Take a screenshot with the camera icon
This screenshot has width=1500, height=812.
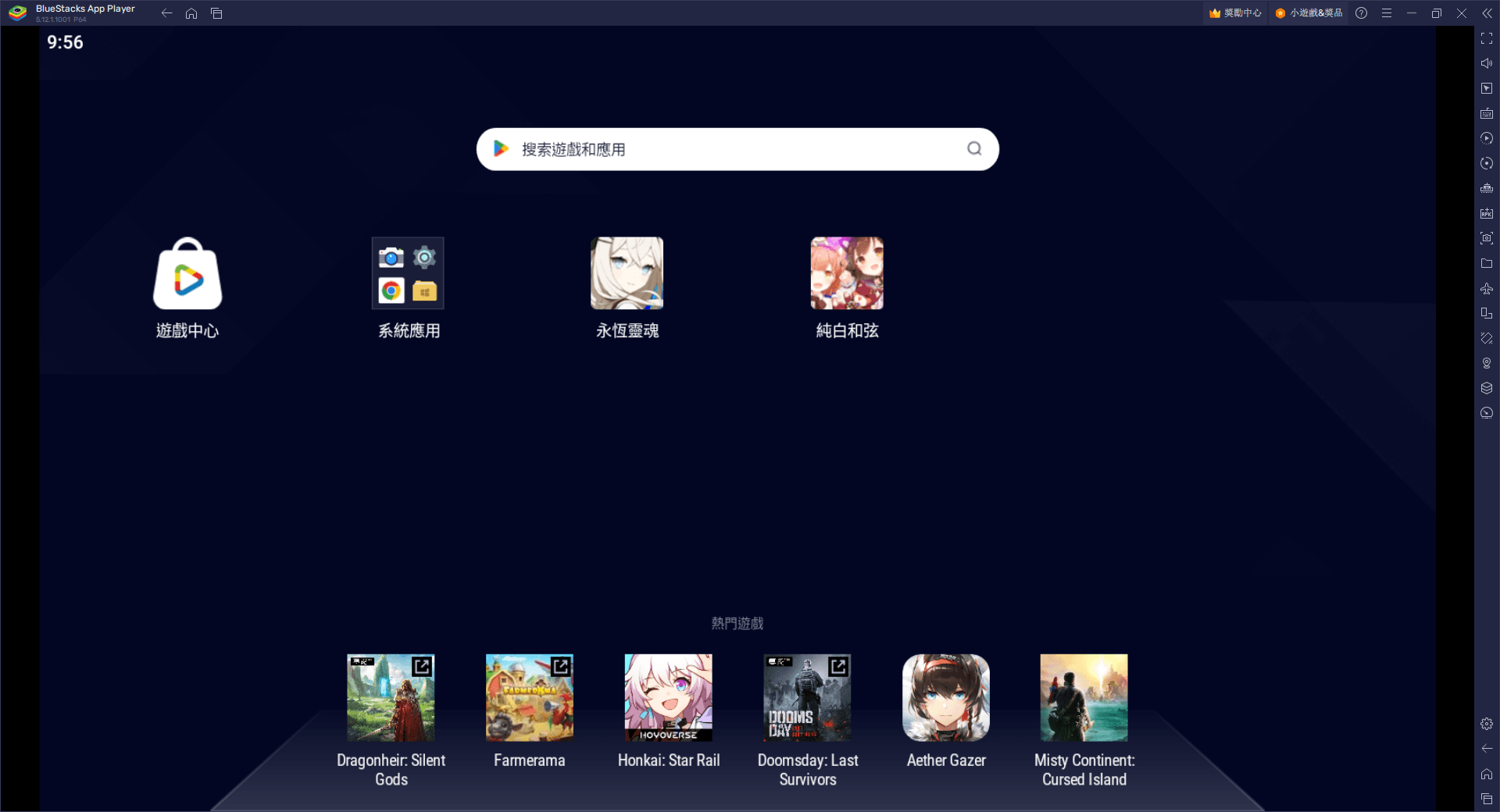[1487, 238]
